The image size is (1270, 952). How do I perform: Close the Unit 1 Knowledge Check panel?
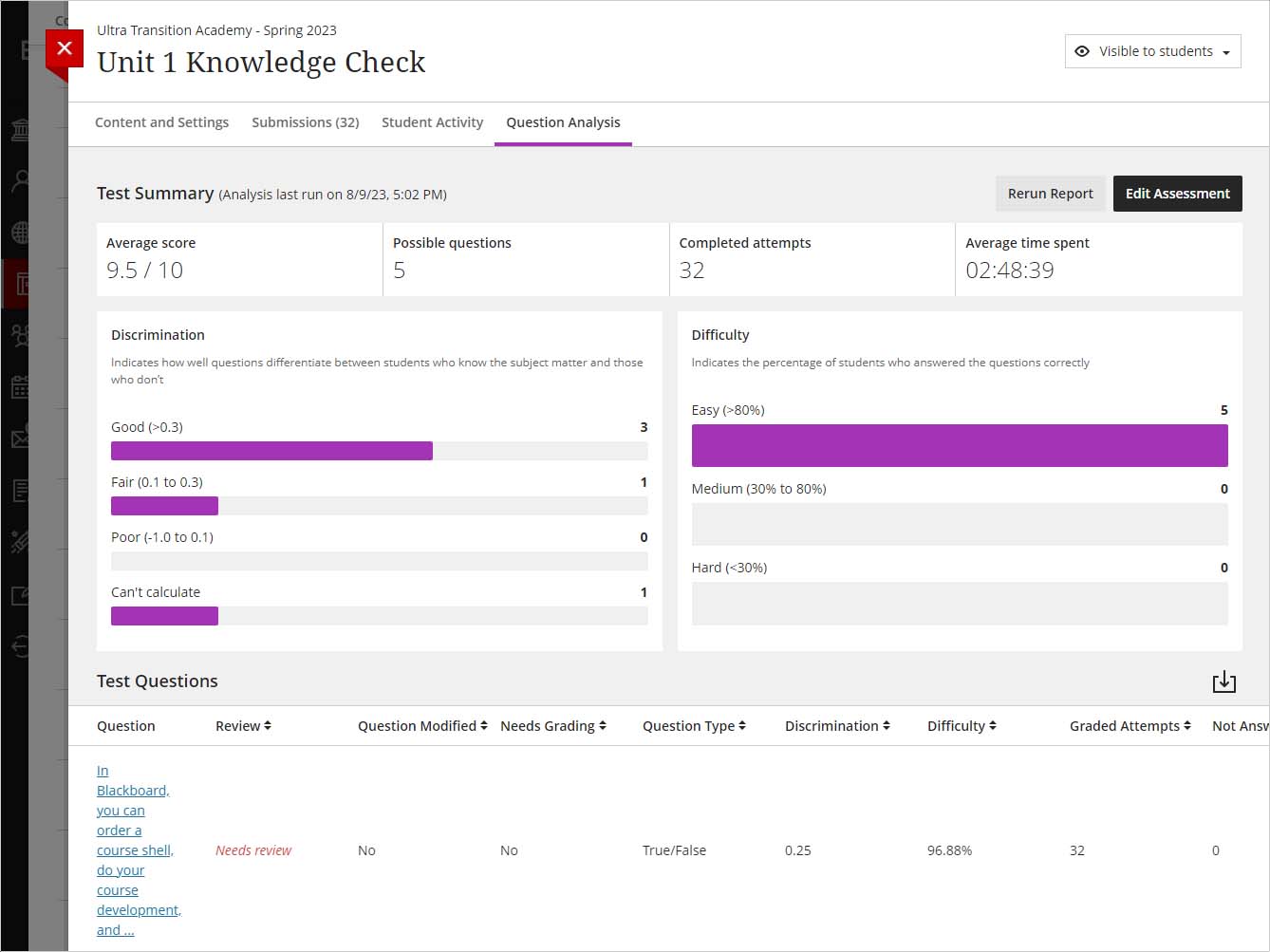(64, 48)
